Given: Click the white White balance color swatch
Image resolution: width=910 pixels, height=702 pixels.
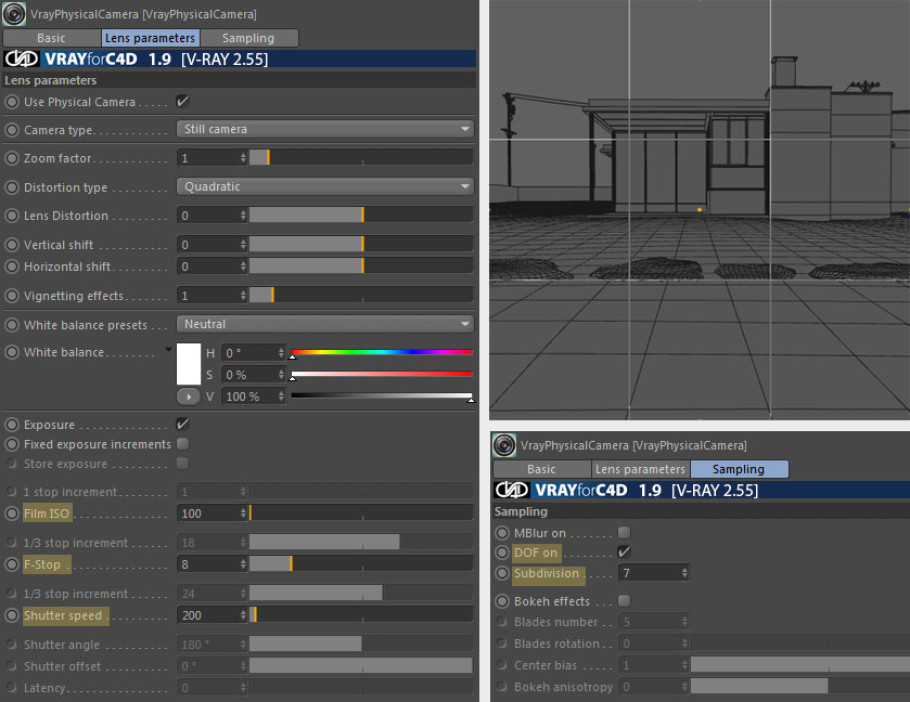Looking at the screenshot, I should click(x=189, y=364).
